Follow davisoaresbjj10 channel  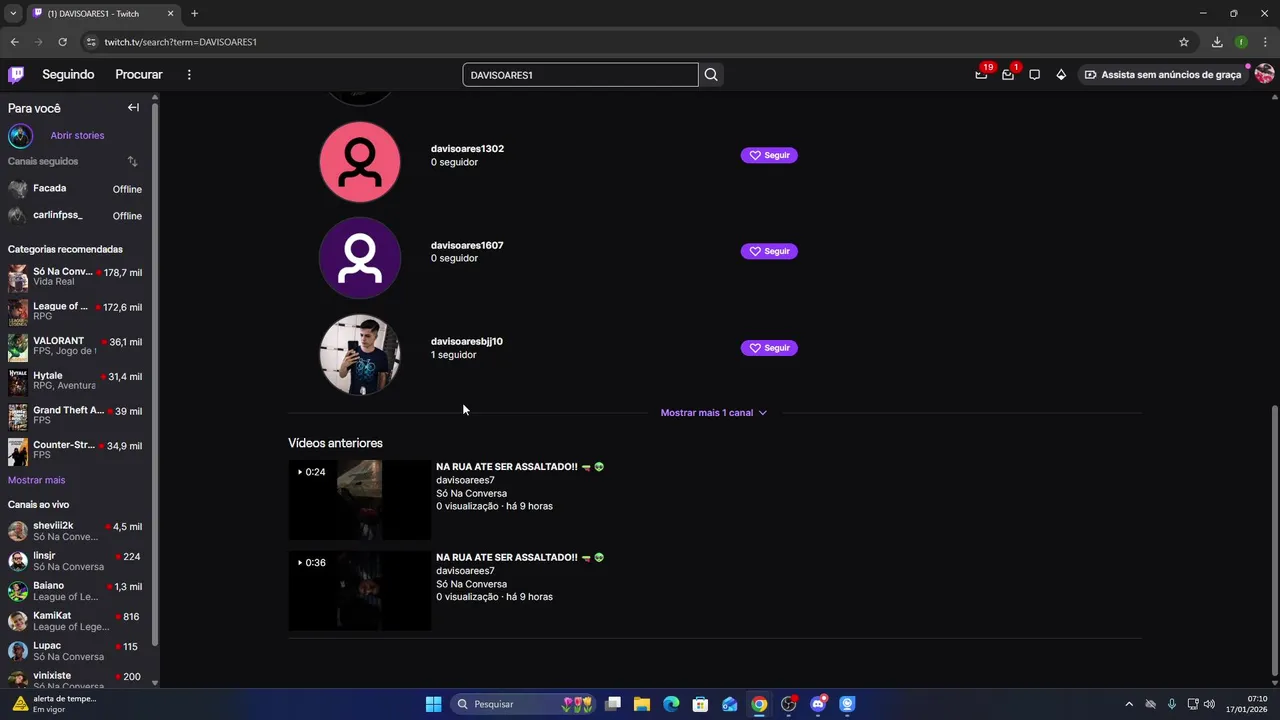[x=769, y=348]
